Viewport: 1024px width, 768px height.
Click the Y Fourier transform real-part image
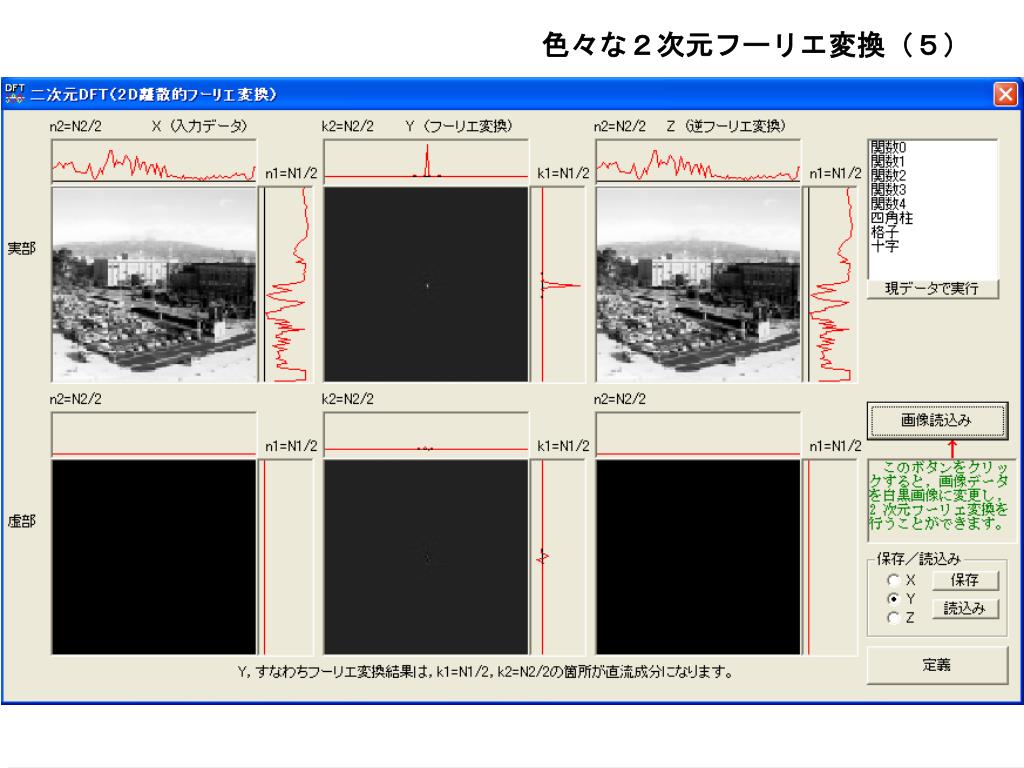point(426,285)
